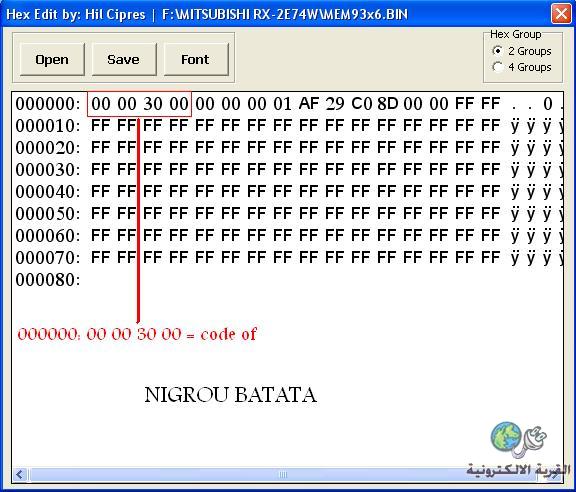Click hex byte 8D in first row
Viewport: 576px width, 492px height.
point(388,104)
